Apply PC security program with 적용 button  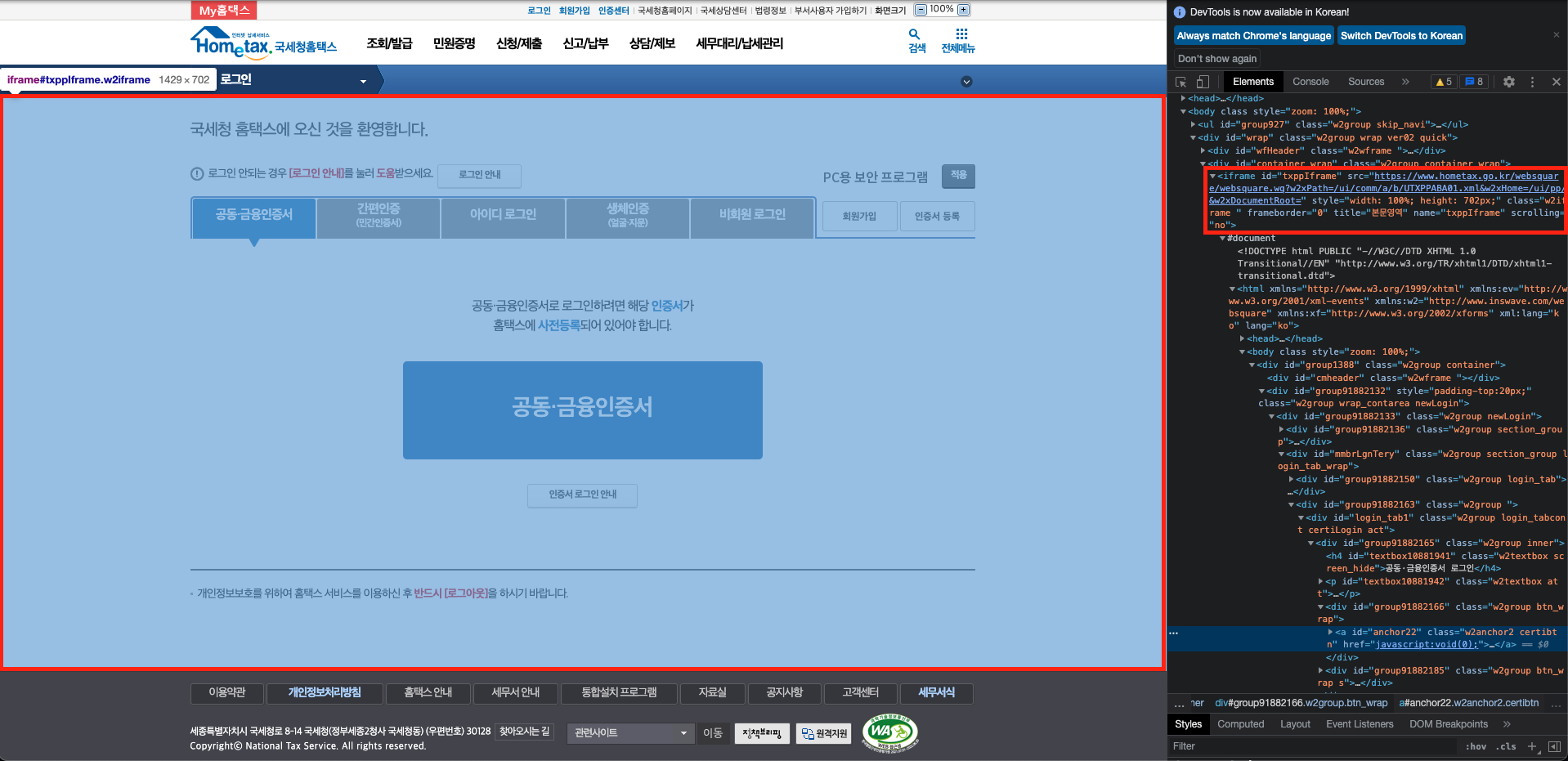958,176
